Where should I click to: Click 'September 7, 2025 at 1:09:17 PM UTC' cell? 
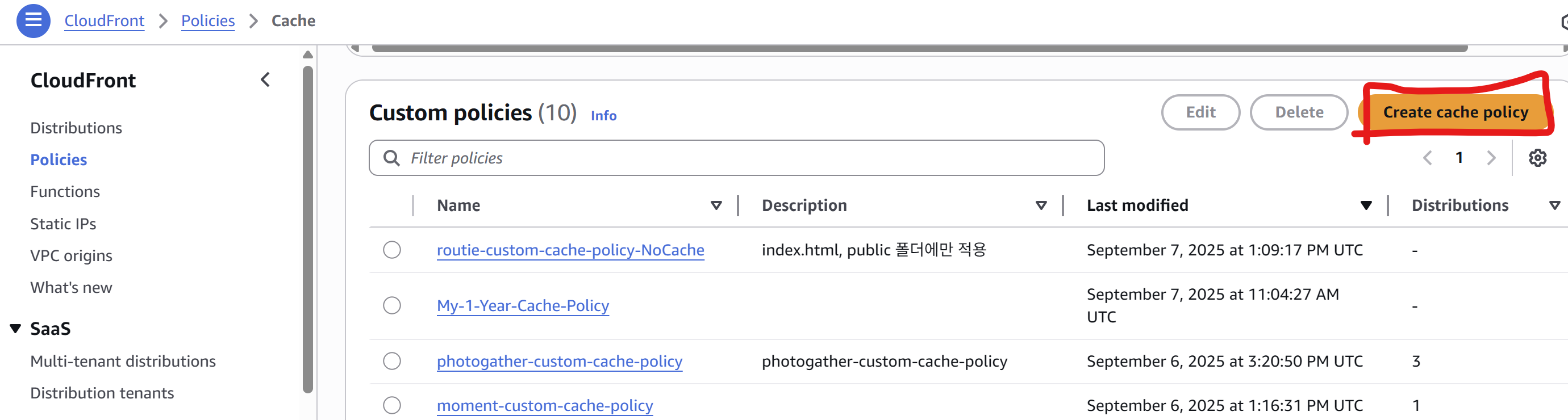[x=1225, y=250]
